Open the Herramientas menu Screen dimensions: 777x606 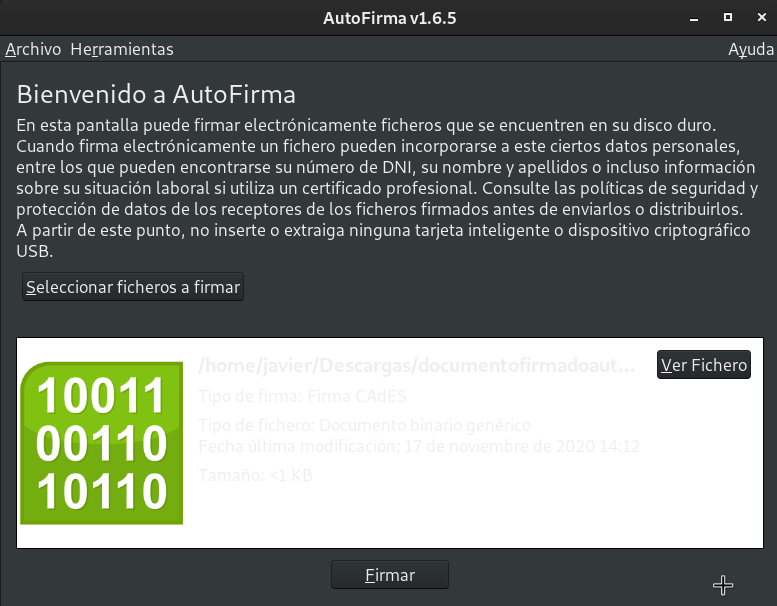click(x=122, y=50)
